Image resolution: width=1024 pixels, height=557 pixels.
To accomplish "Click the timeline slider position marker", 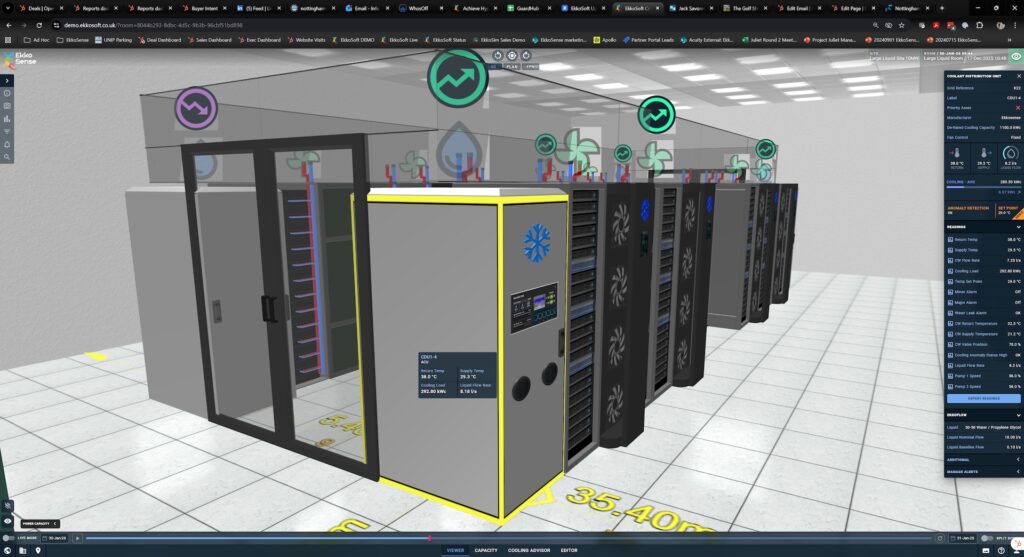I will pyautogui.click(x=429, y=538).
